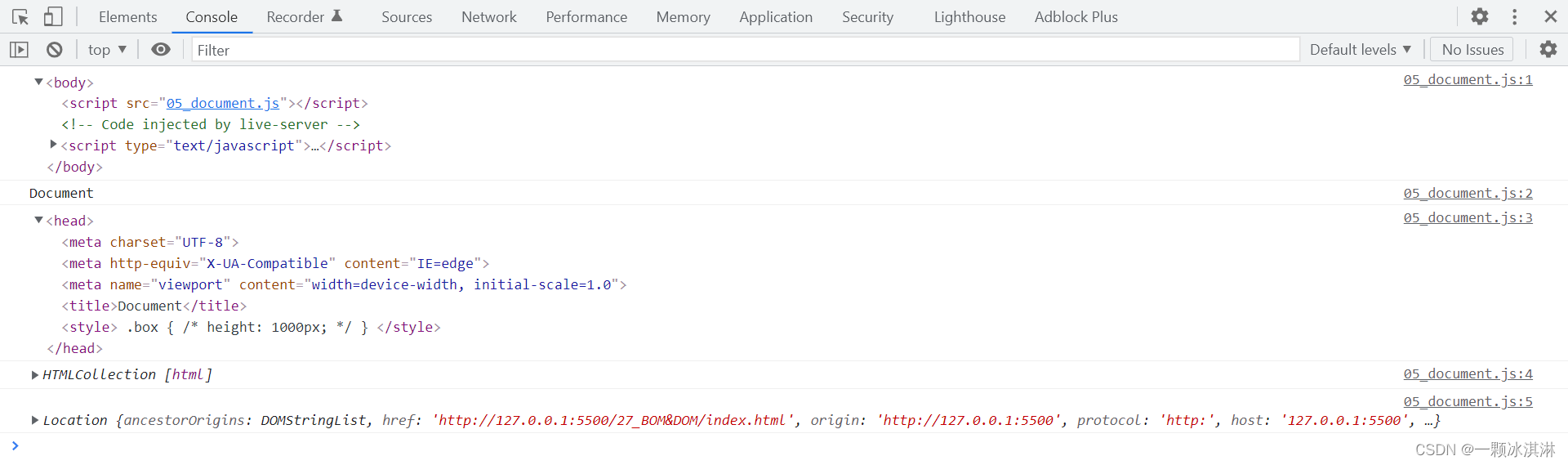The image size is (1568, 465).
Task: Click the Recorder flask icon
Action: point(337,16)
